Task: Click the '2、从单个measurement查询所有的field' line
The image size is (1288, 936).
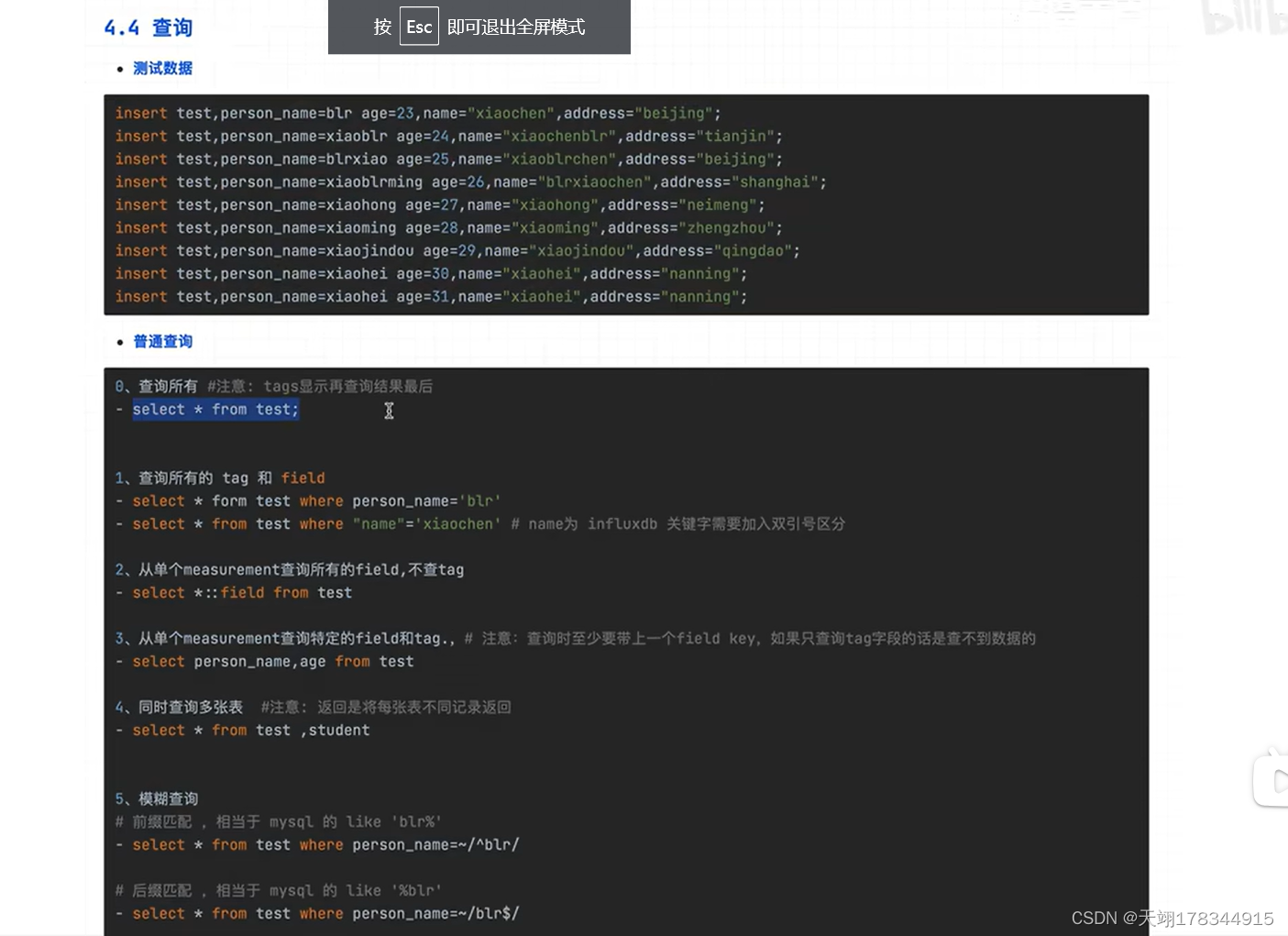Action: 290,570
